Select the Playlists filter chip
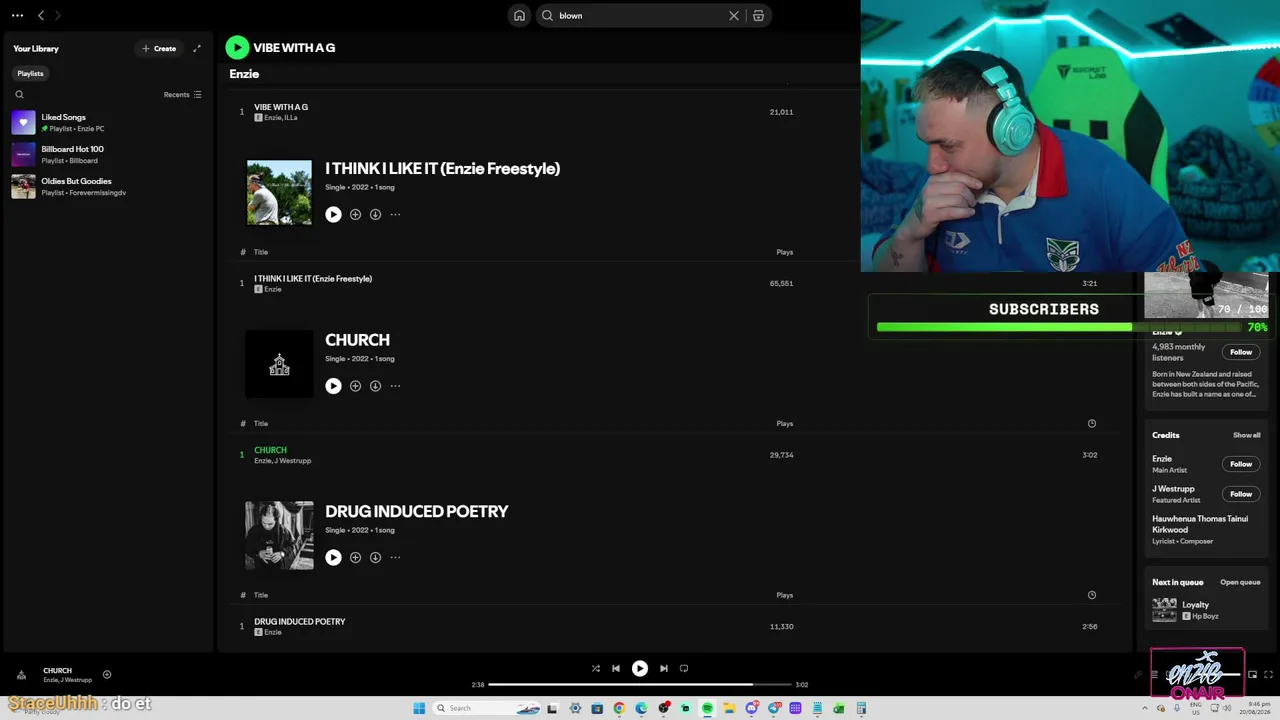 tap(30, 73)
